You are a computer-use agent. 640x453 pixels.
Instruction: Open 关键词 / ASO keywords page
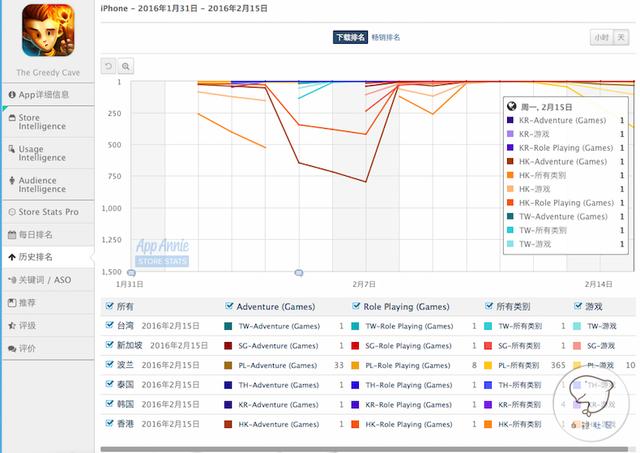[44, 280]
